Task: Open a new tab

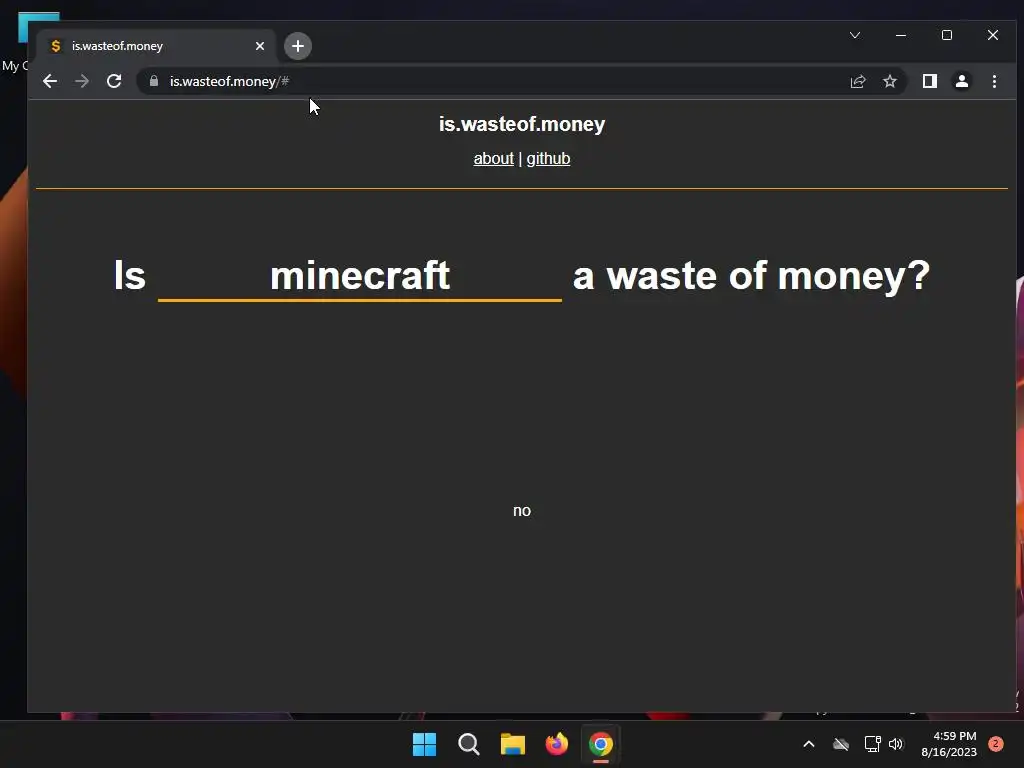Action: [298, 46]
